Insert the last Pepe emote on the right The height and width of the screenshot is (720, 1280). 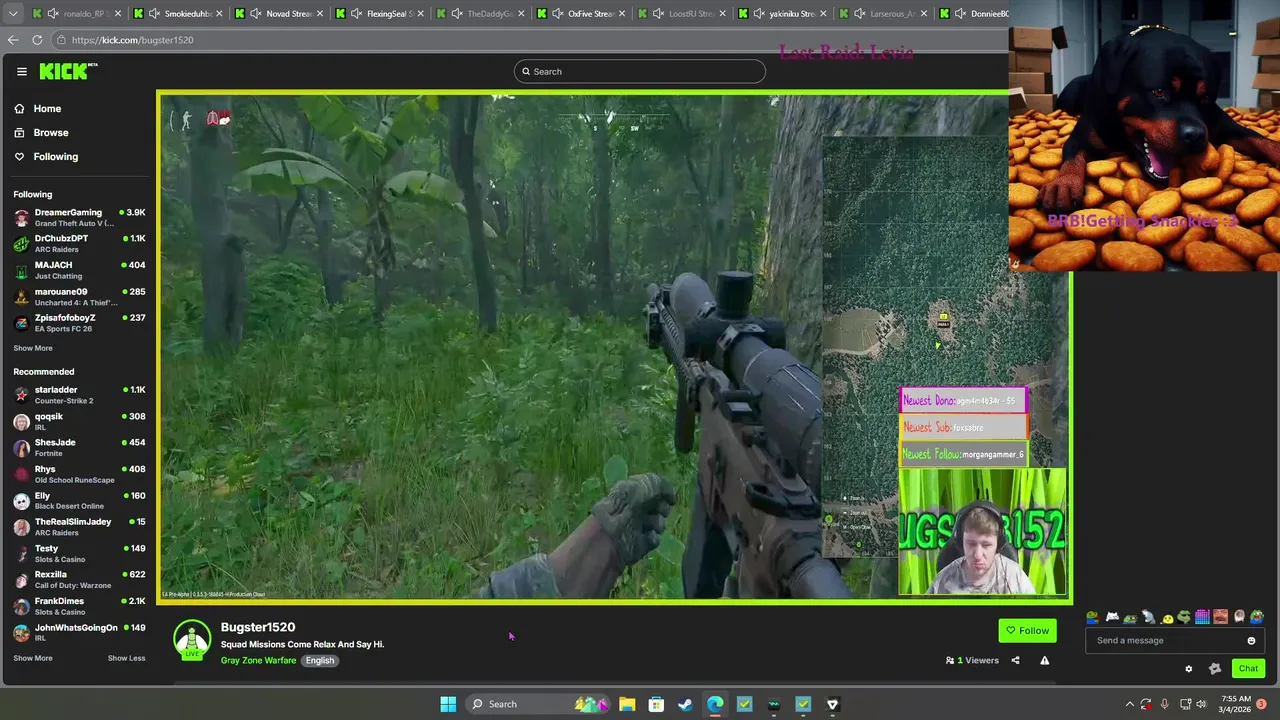pos(1257,617)
